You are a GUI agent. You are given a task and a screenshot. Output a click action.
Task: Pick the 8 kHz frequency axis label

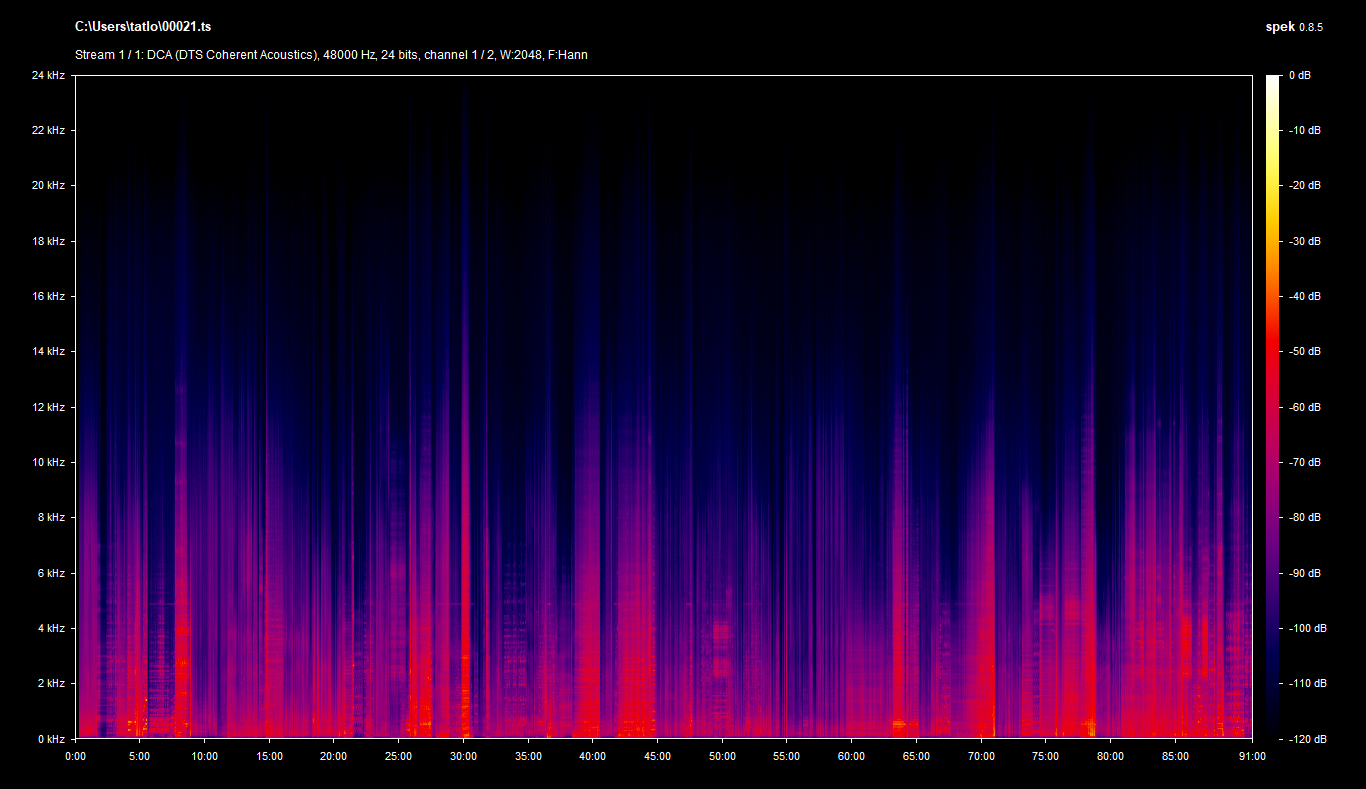point(51,518)
